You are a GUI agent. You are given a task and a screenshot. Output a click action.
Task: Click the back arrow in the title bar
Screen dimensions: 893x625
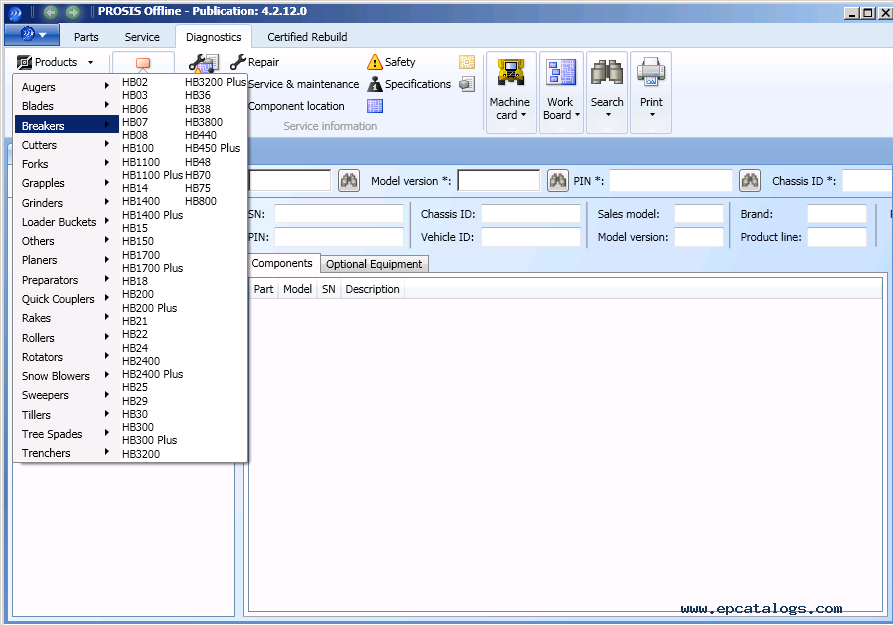pos(51,11)
